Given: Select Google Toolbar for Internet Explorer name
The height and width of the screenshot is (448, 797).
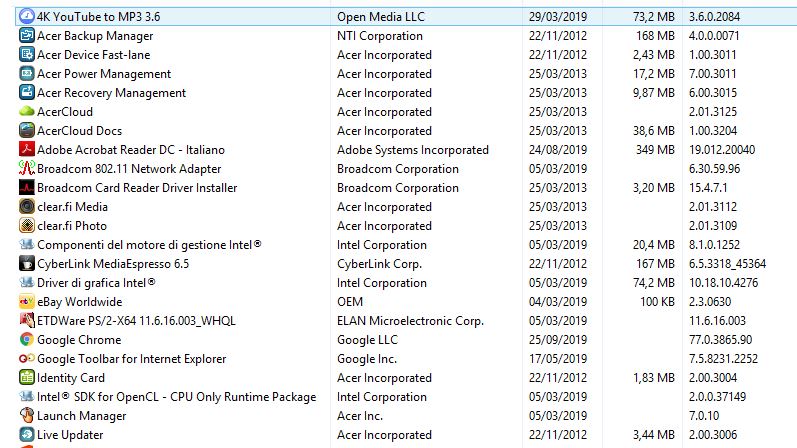Looking at the screenshot, I should pyautogui.click(x=131, y=359).
